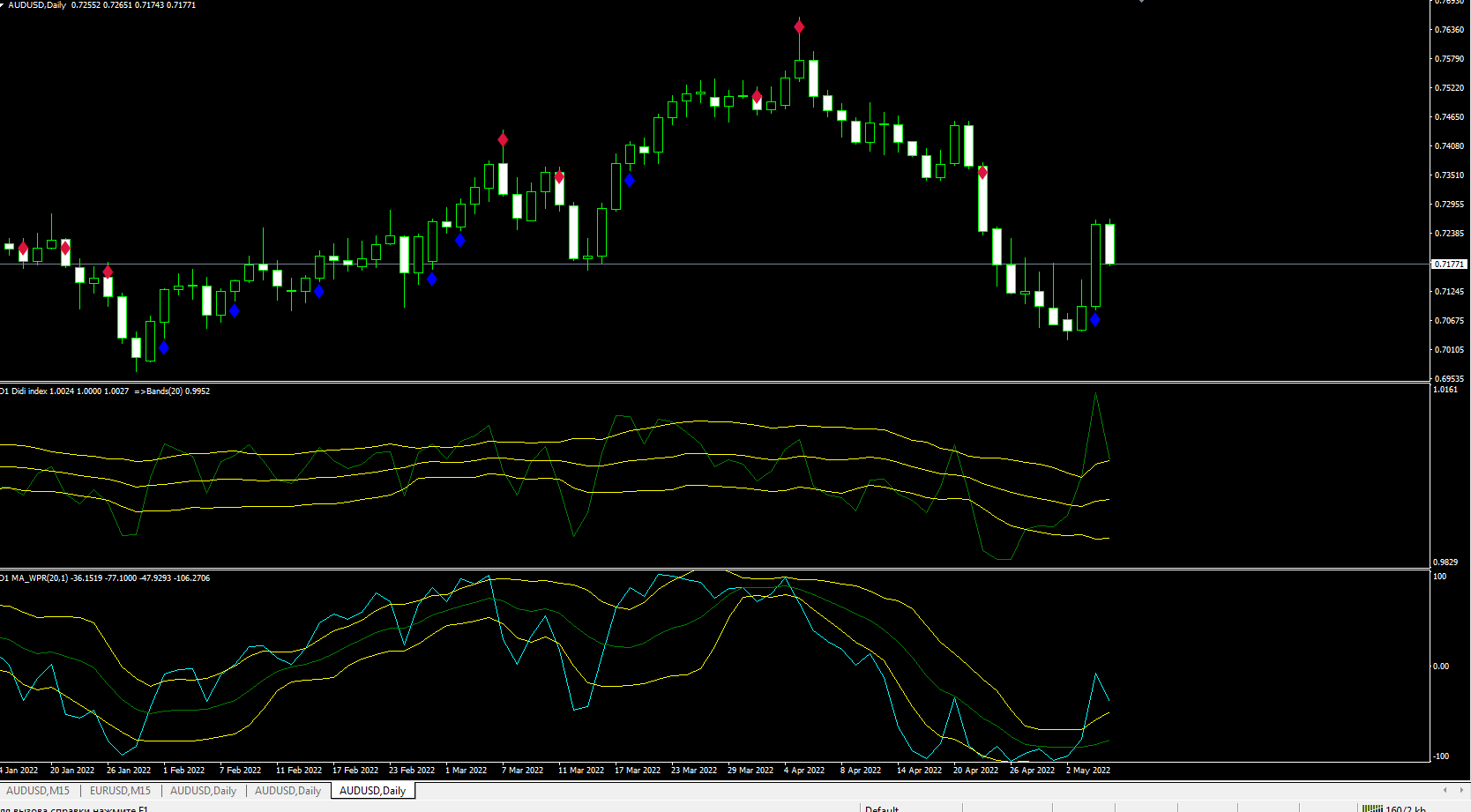This screenshot has width=1471, height=812.
Task: Click the blue diamond below the late January low
Action: click(x=164, y=348)
